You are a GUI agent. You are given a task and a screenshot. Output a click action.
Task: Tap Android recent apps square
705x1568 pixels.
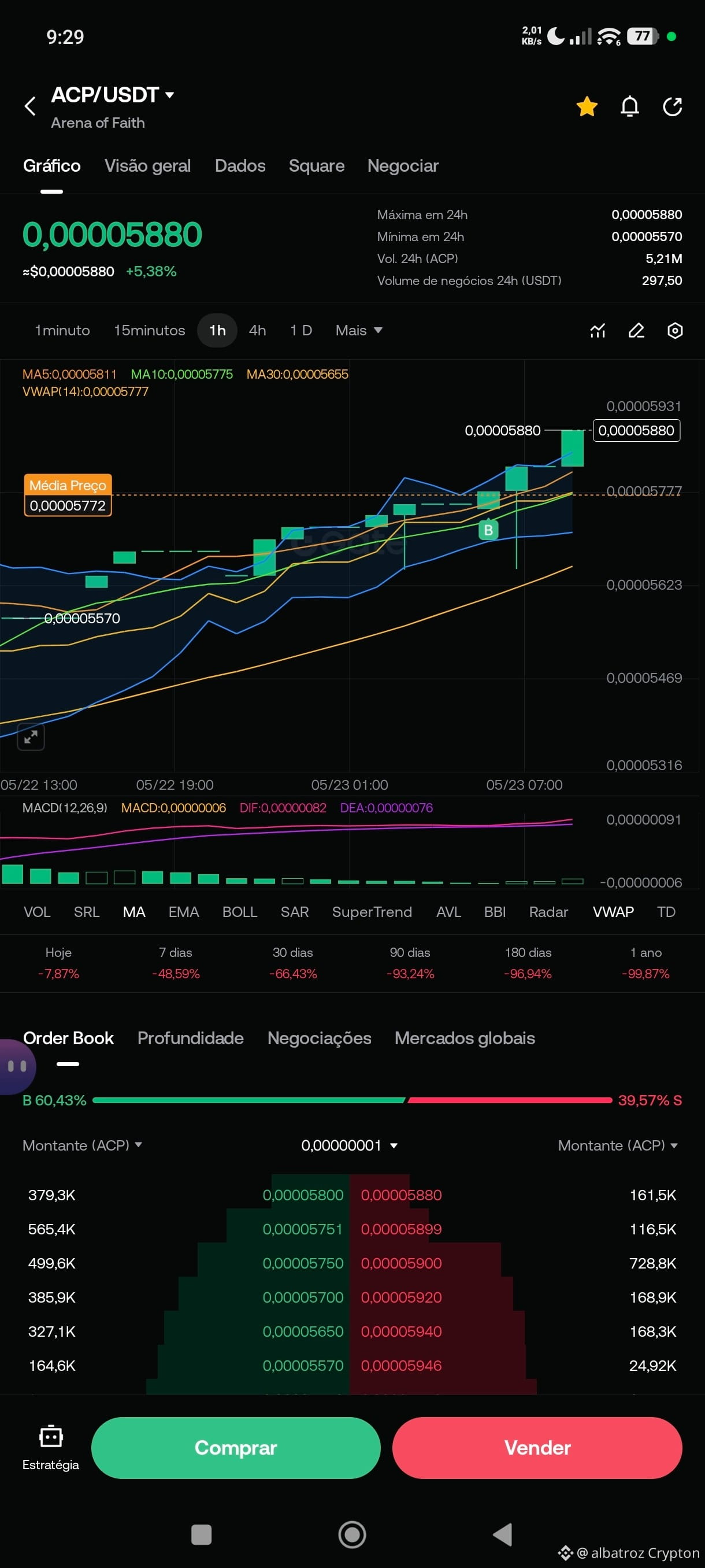click(201, 1534)
